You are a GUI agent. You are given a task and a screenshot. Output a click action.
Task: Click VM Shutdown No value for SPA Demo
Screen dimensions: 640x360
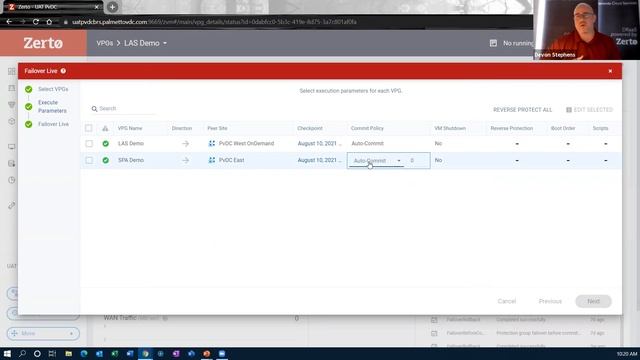(438, 160)
